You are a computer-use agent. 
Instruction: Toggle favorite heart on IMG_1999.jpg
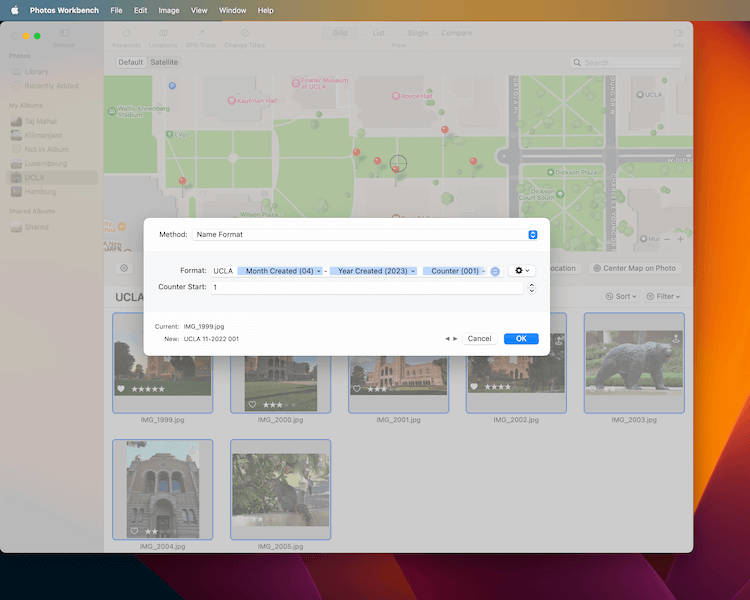121,389
